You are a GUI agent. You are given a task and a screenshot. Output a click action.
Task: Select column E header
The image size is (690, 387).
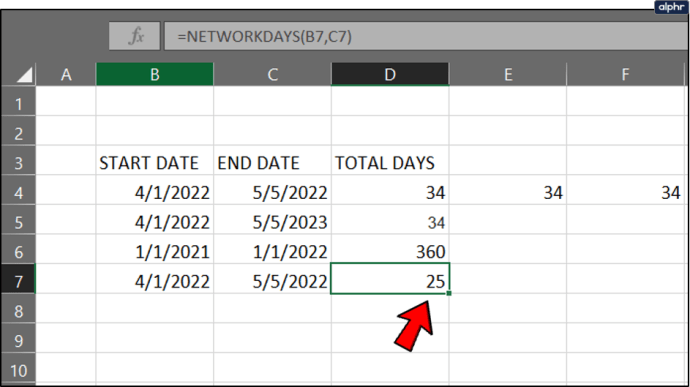pos(508,74)
